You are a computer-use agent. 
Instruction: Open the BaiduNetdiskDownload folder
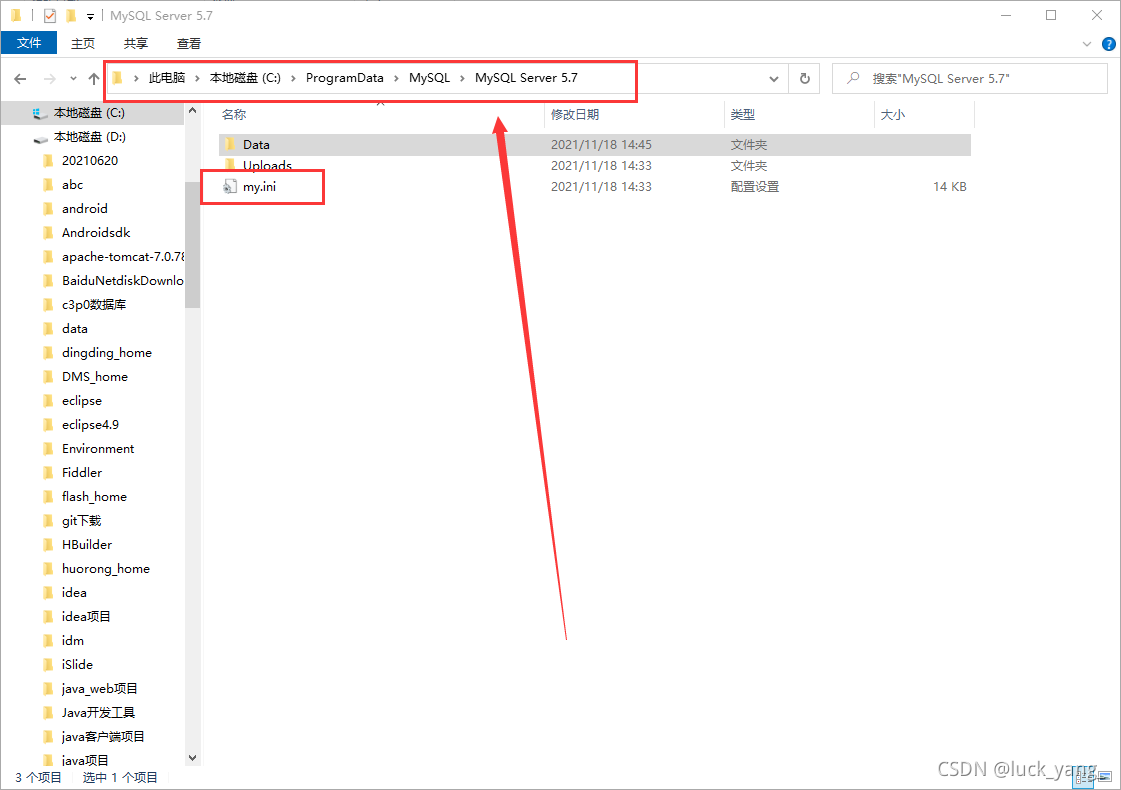point(123,280)
